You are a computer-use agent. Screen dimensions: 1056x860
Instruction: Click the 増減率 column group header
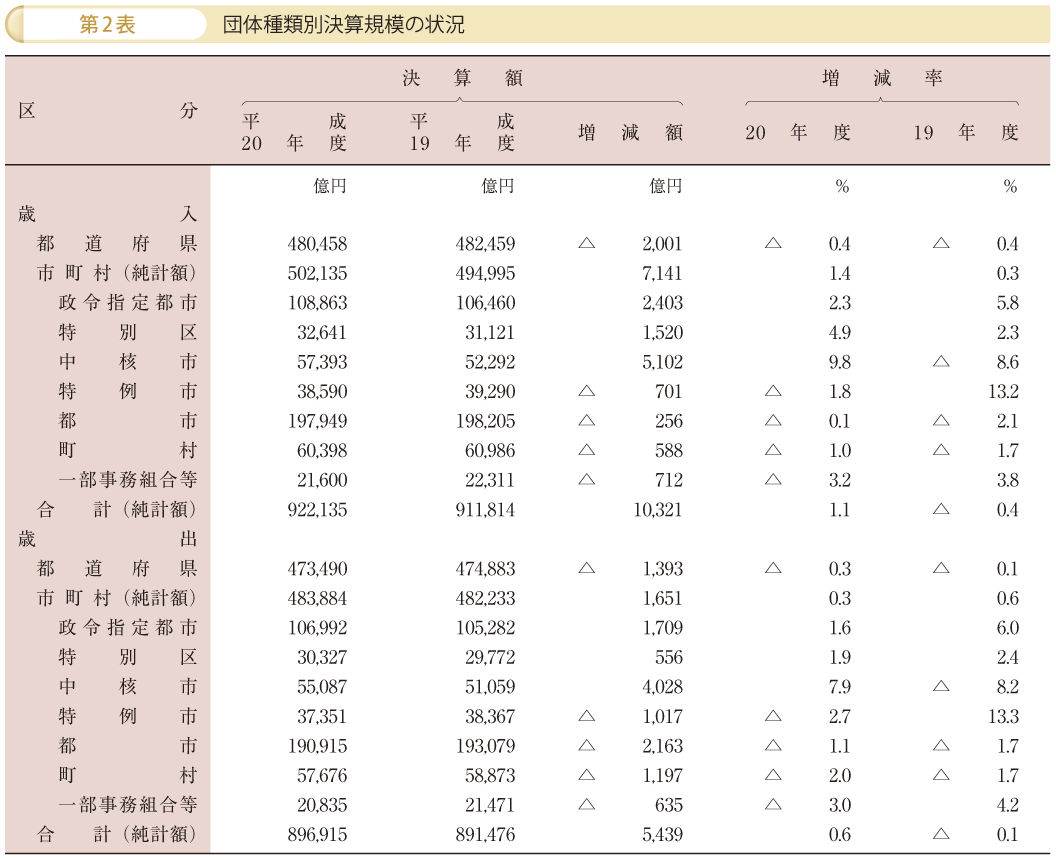pos(882,78)
